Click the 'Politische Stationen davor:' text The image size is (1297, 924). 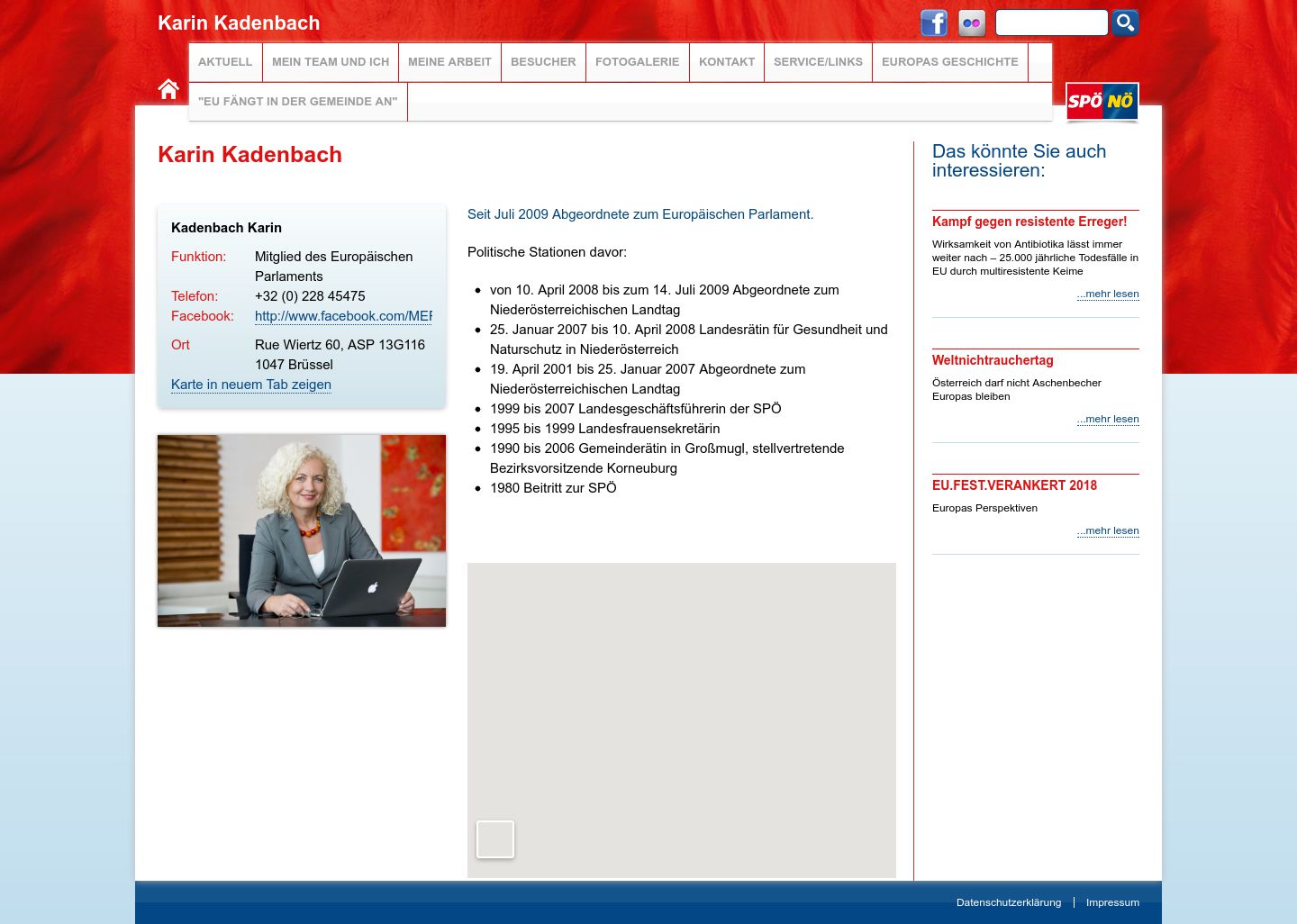(547, 252)
